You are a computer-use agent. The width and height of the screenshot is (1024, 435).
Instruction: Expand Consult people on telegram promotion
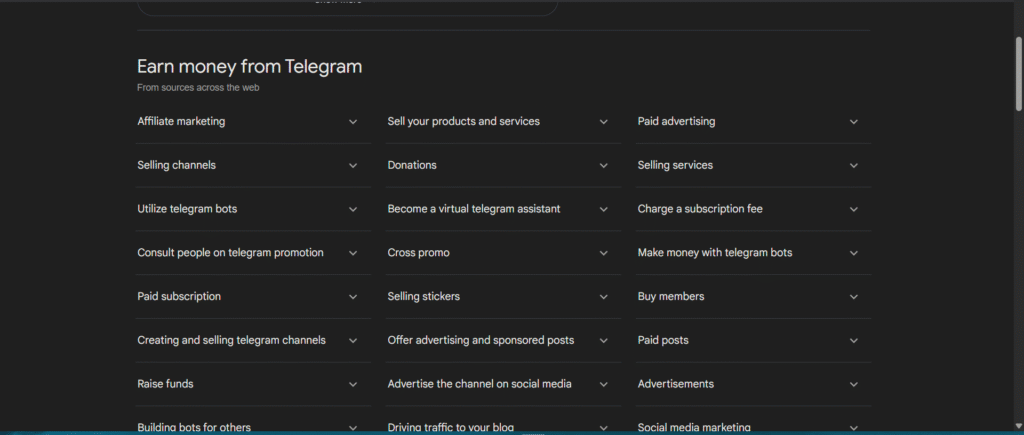click(230, 253)
